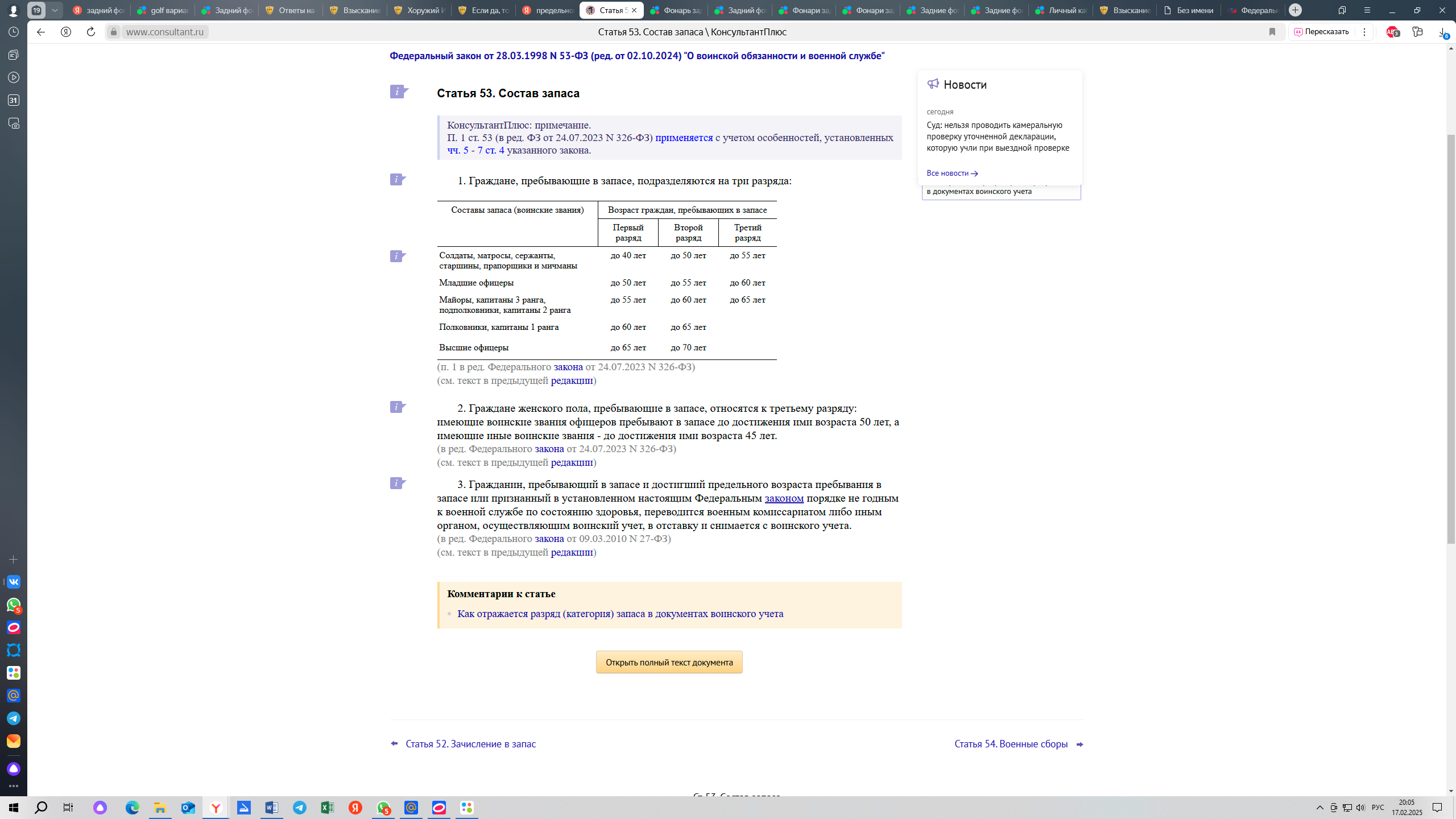
Task: Open Yandex home button in toolbar
Action: (66, 32)
